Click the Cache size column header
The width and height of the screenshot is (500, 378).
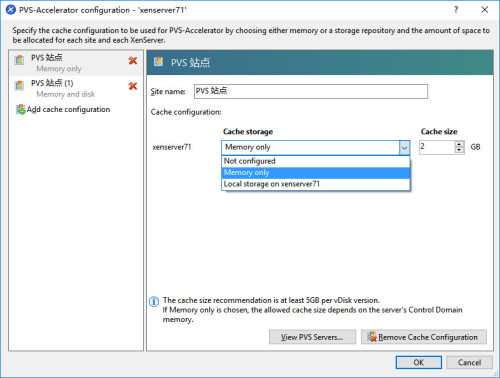[x=439, y=132]
